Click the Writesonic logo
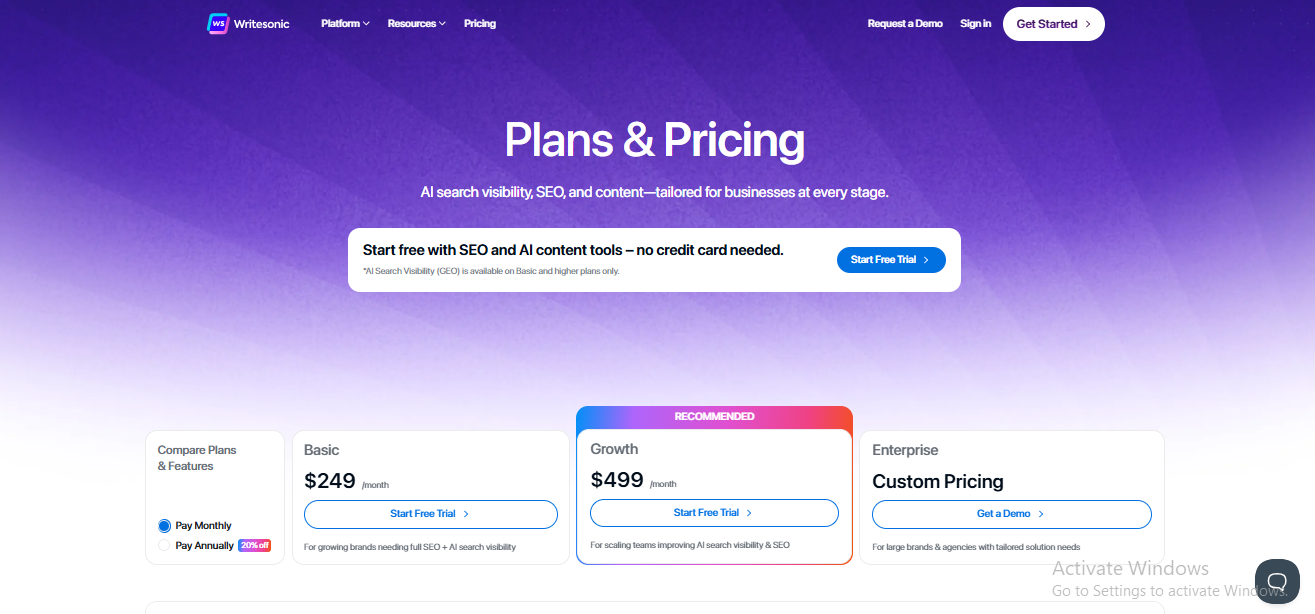The width and height of the screenshot is (1315, 614). click(x=247, y=23)
